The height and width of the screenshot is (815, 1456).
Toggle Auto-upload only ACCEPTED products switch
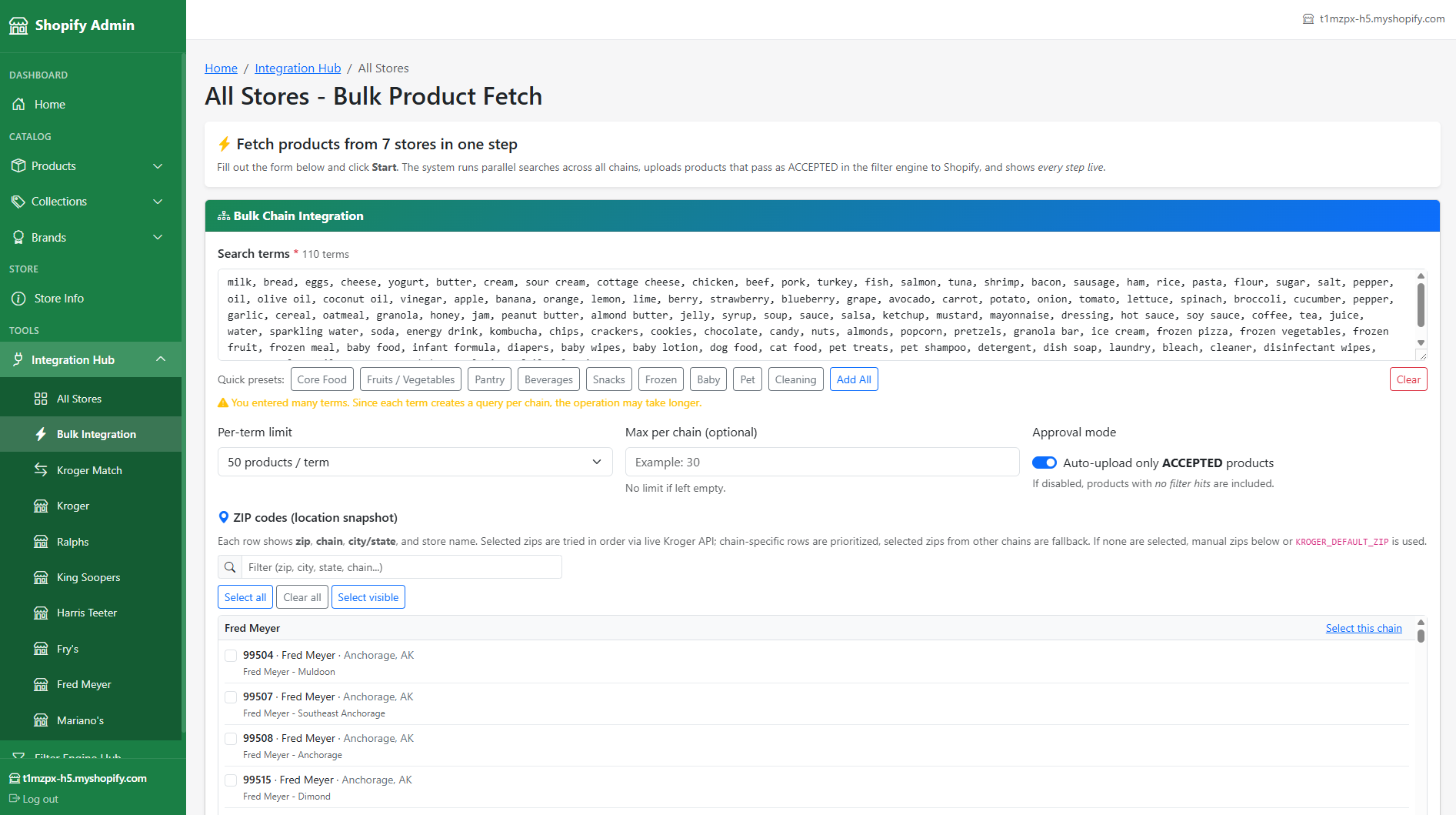(x=1045, y=463)
